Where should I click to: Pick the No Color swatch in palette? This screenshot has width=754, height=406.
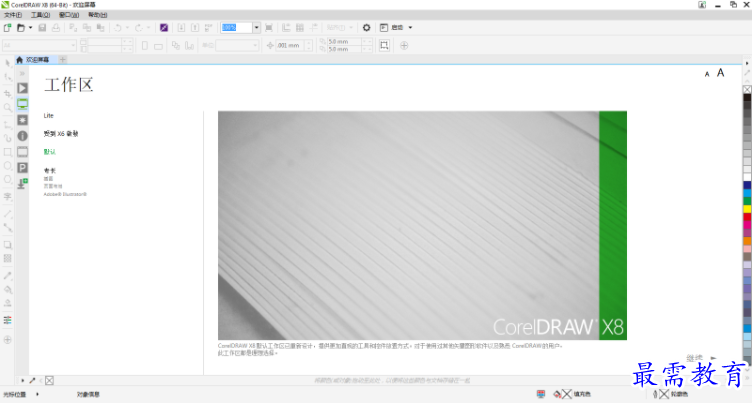point(747,89)
